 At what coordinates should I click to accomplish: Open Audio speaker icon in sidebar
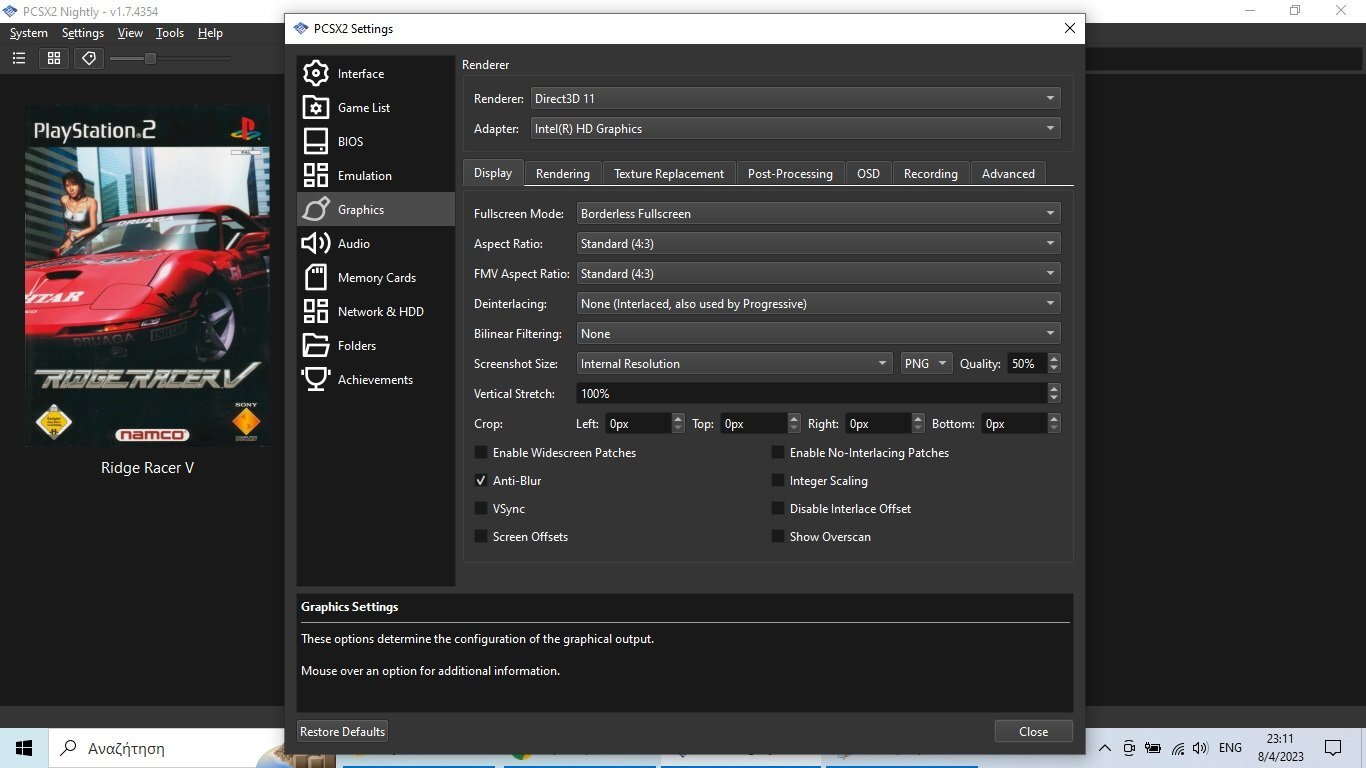tap(316, 243)
